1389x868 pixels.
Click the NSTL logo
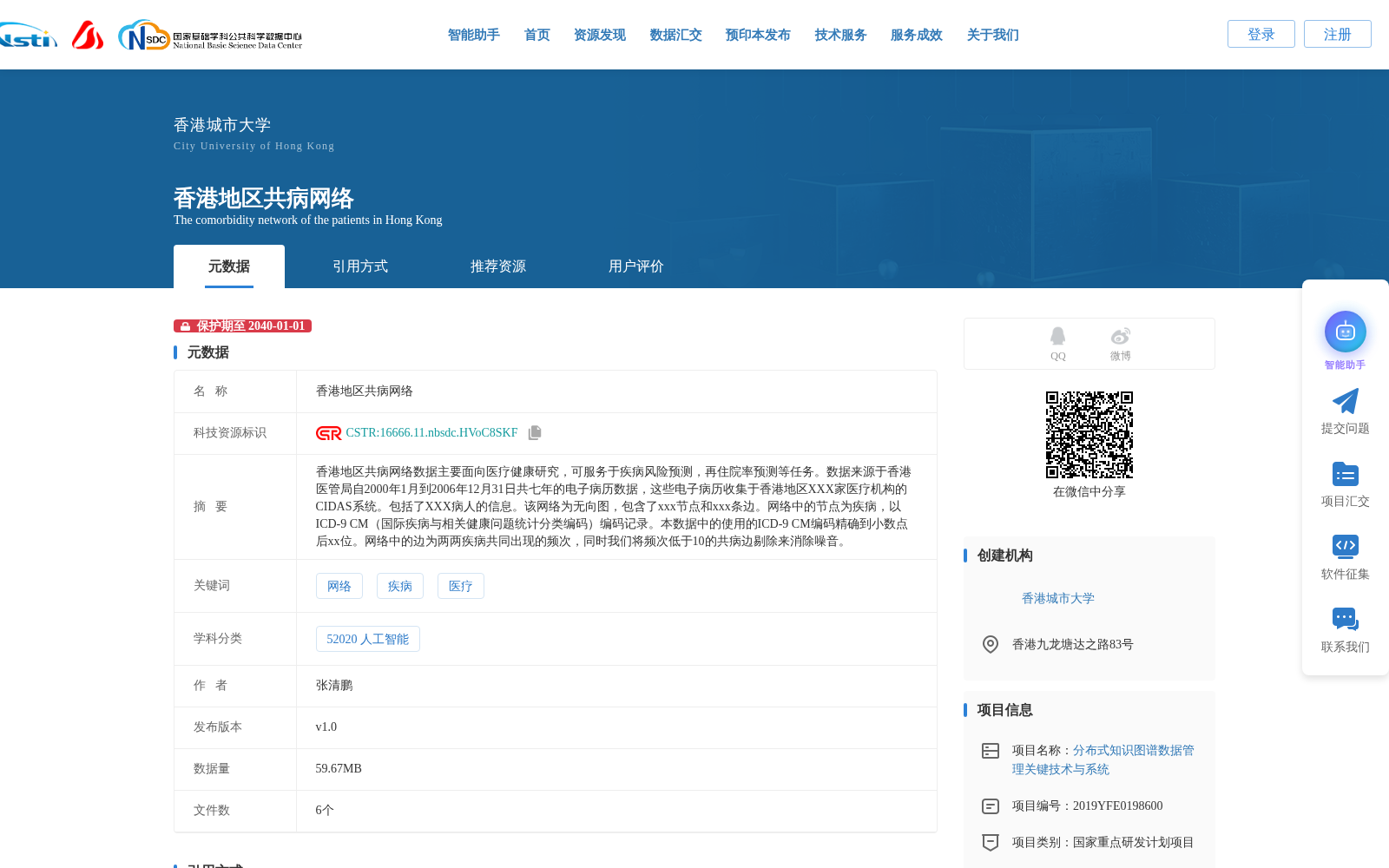pos(28,36)
